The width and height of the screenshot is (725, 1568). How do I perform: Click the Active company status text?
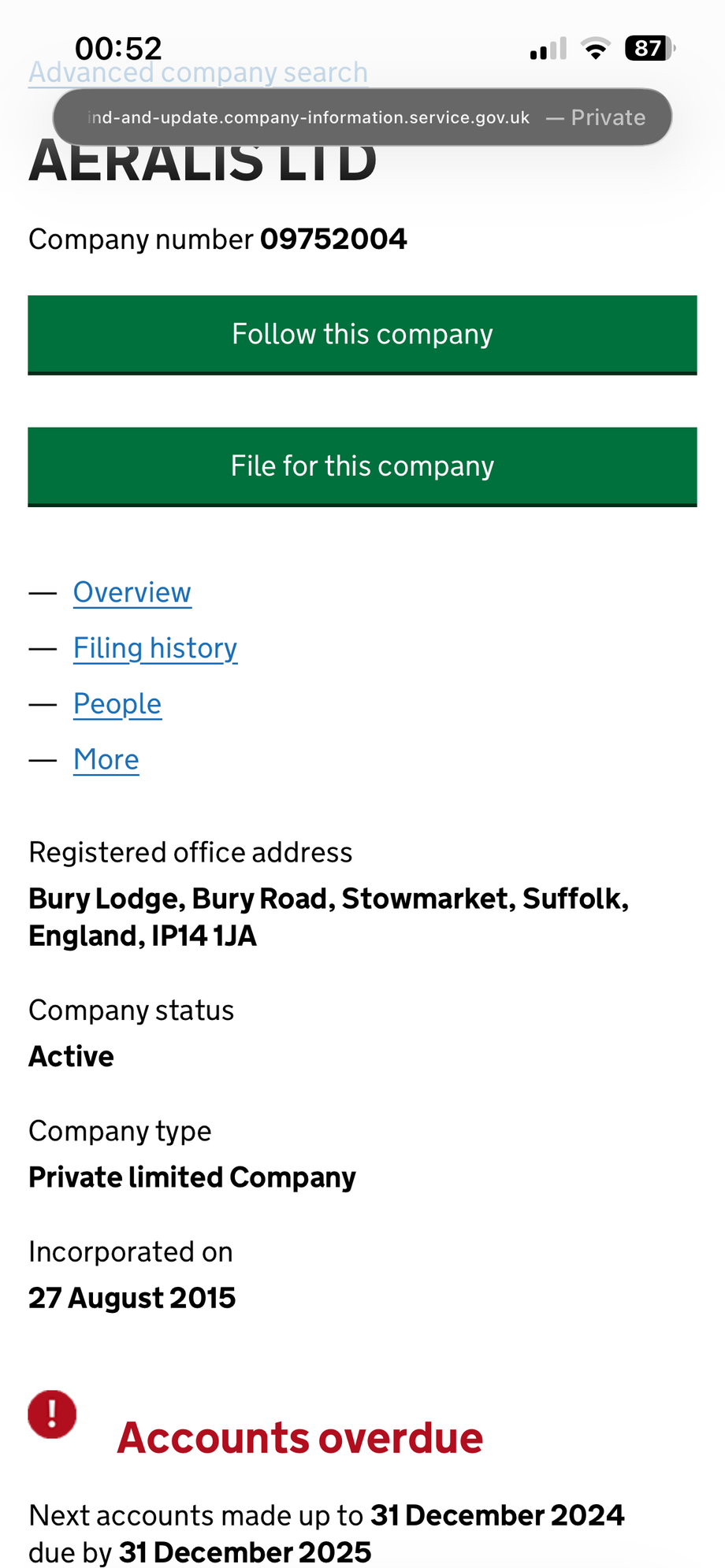click(x=72, y=1057)
